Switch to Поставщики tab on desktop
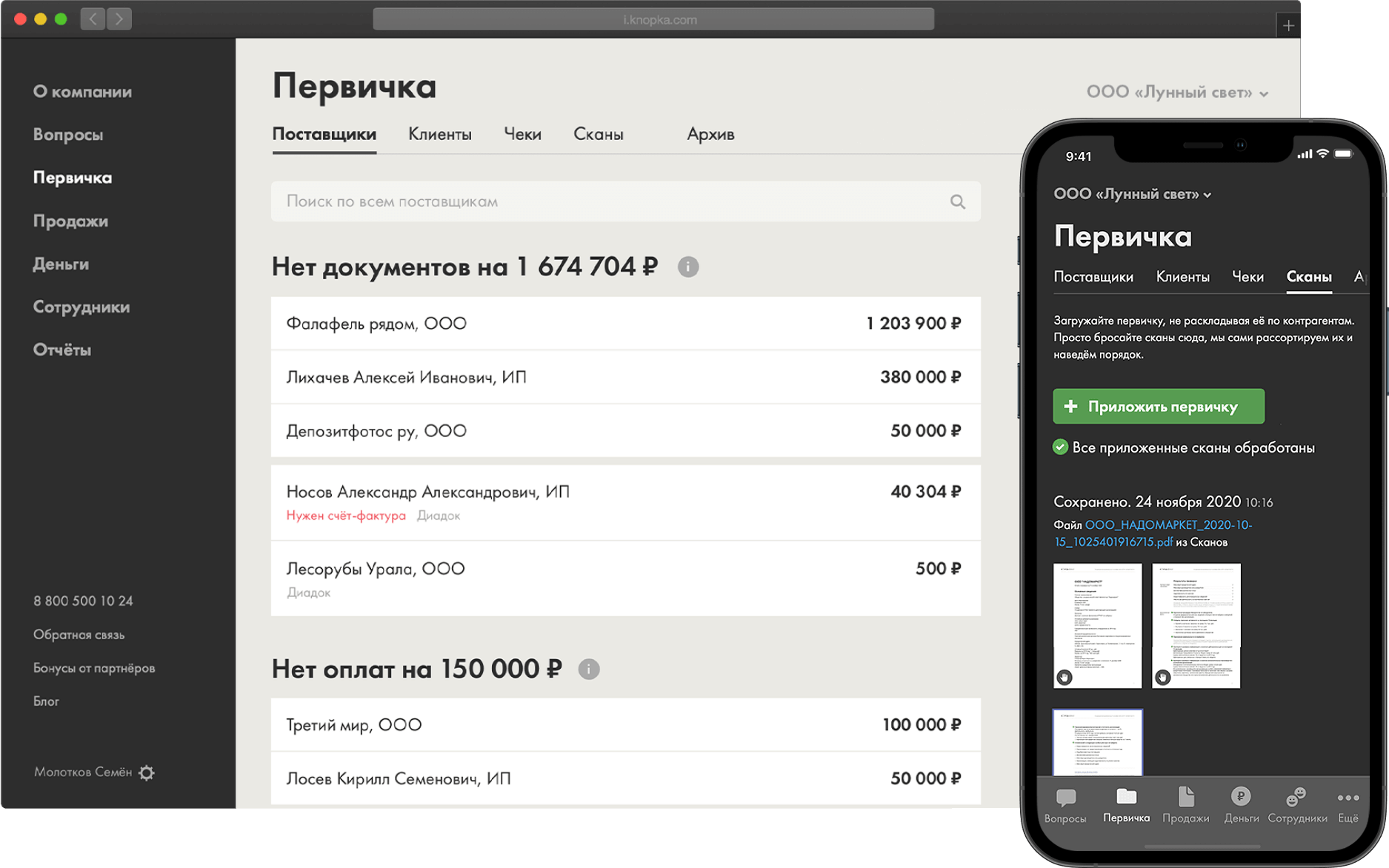Viewport: 1389px width, 868px height. (x=324, y=134)
